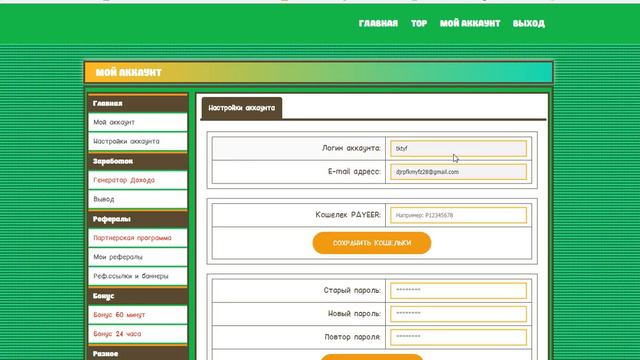Image resolution: width=640 pixels, height=360 pixels.
Task: Focus the Старый пароль field
Action: point(458,291)
